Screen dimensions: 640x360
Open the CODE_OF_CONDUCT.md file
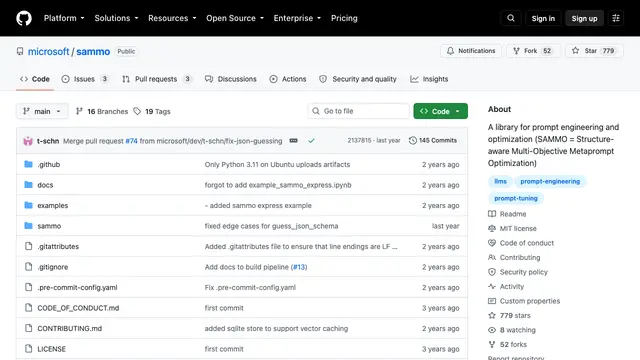coord(78,308)
